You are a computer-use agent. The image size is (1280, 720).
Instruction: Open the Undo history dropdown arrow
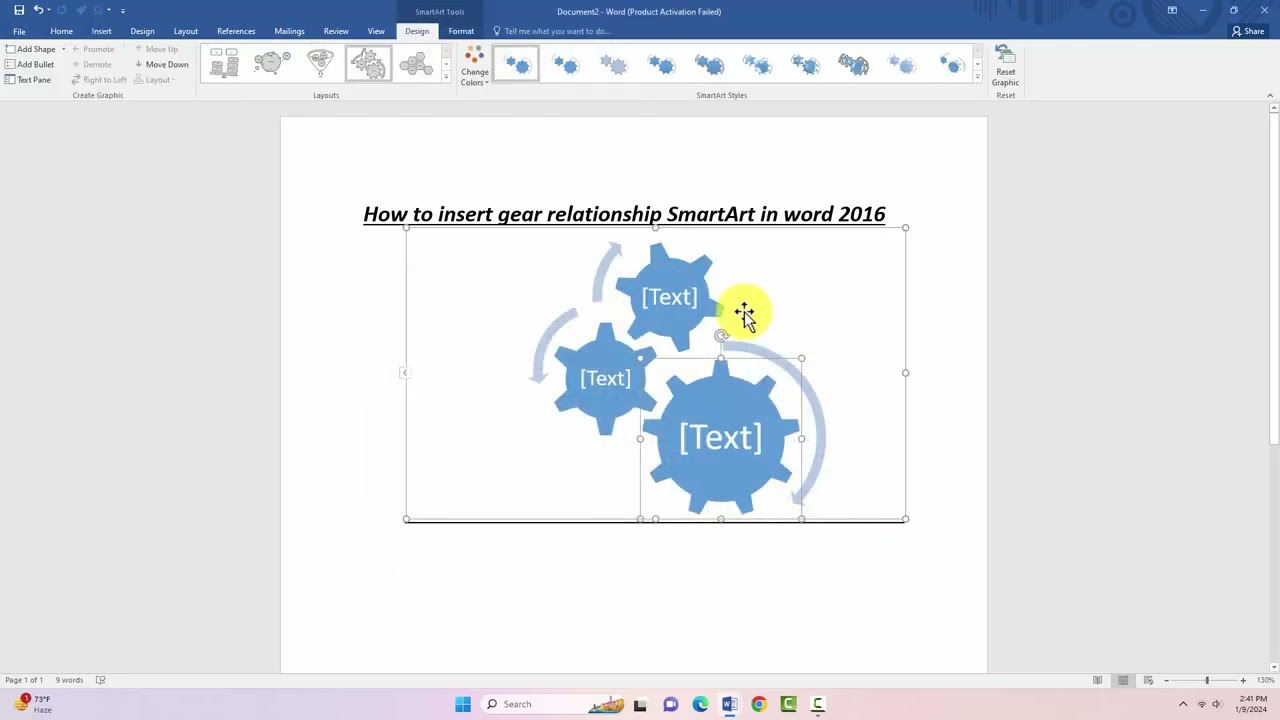click(48, 10)
